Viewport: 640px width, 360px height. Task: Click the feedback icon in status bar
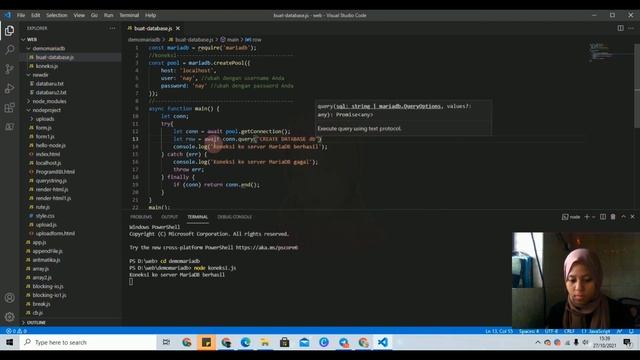point(620,331)
